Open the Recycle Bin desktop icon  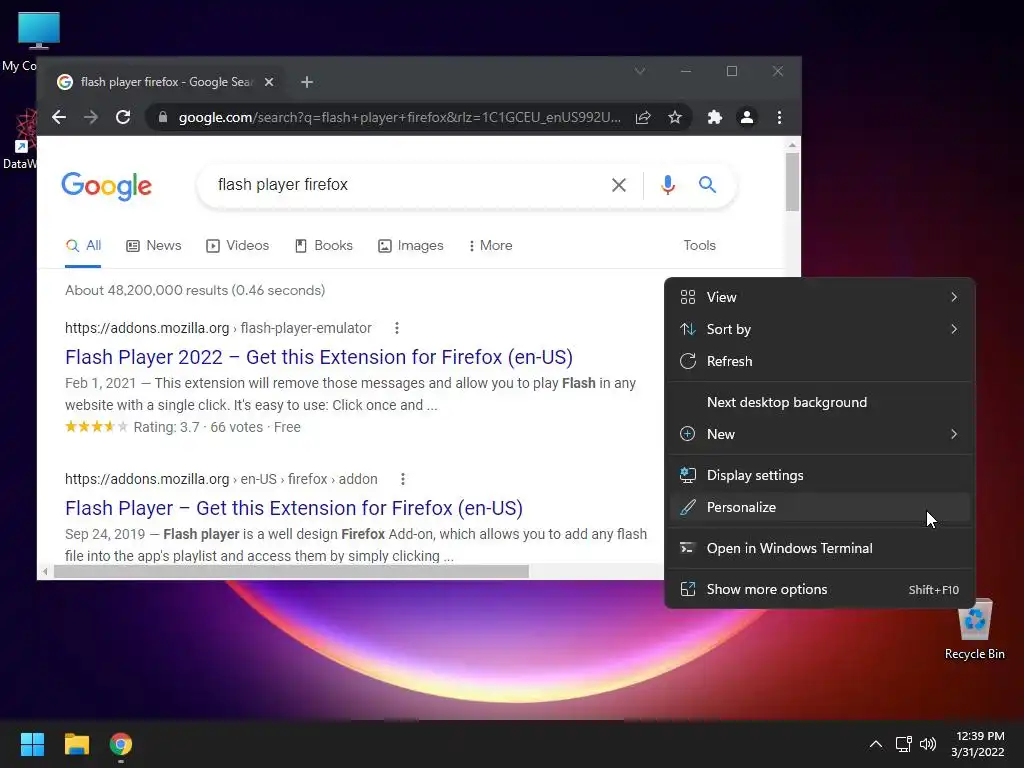974,629
